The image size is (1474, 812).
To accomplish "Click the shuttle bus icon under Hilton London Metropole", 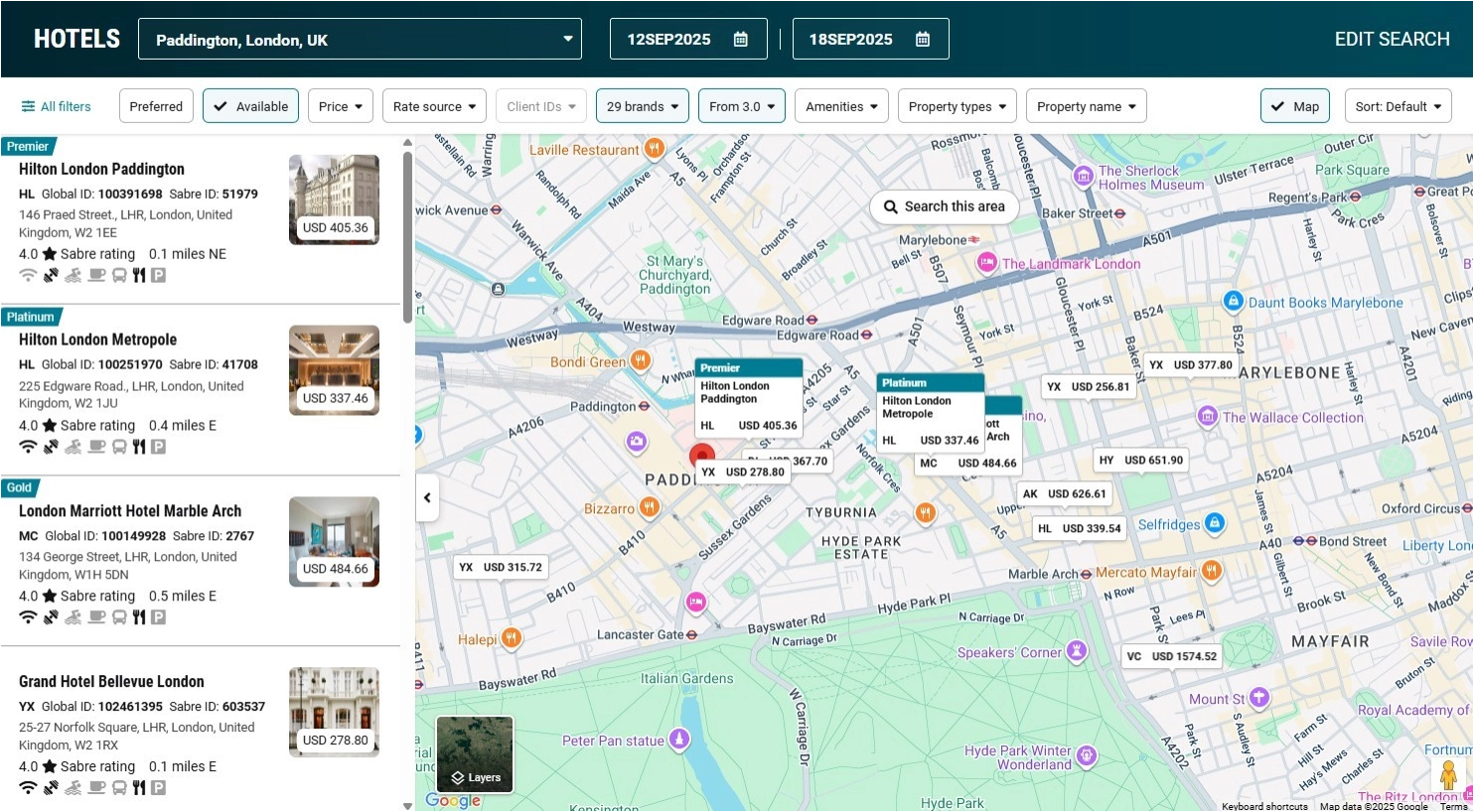I will point(117,446).
